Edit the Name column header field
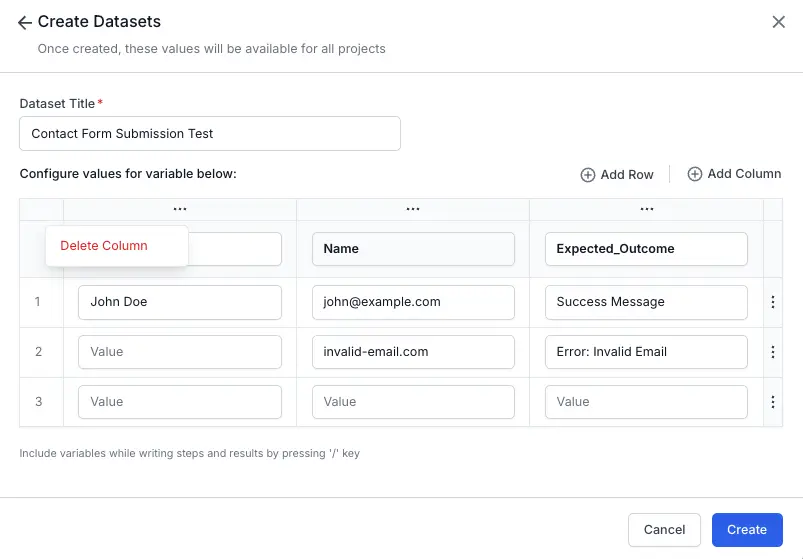Viewport: 803px width, 559px height. click(x=413, y=249)
